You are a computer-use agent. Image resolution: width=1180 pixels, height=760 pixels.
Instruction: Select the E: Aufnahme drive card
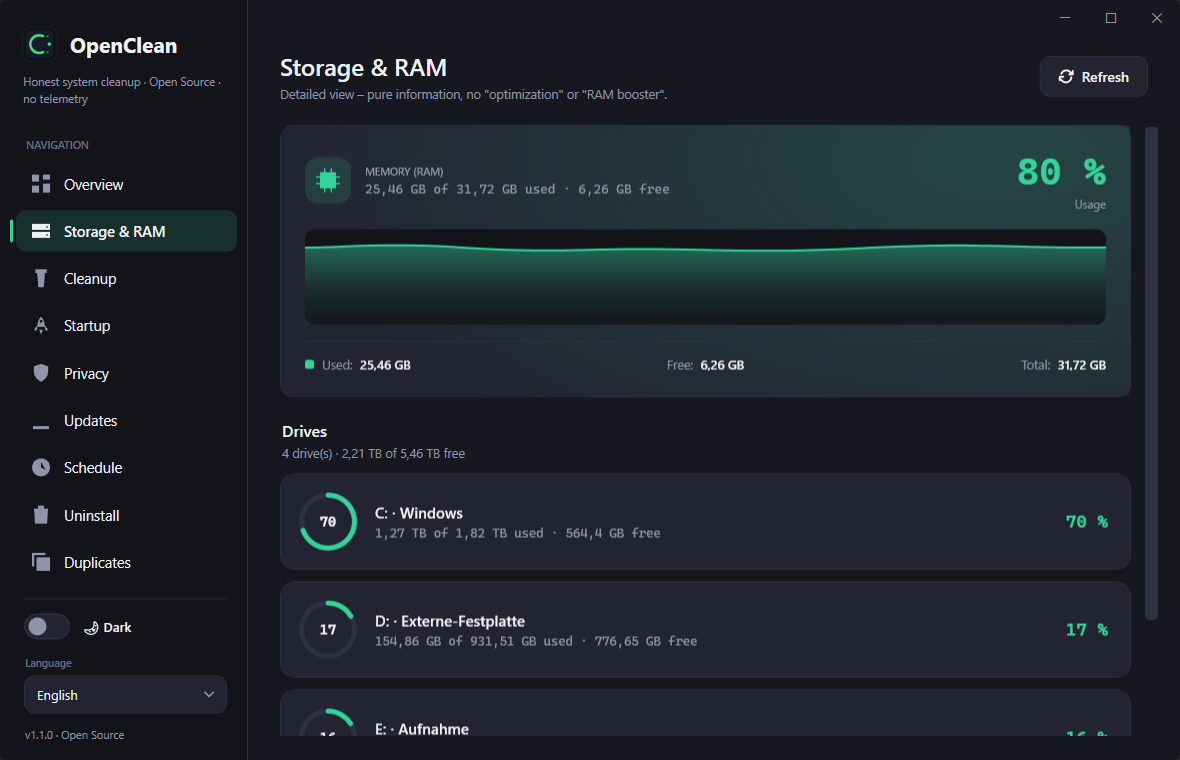coord(705,713)
